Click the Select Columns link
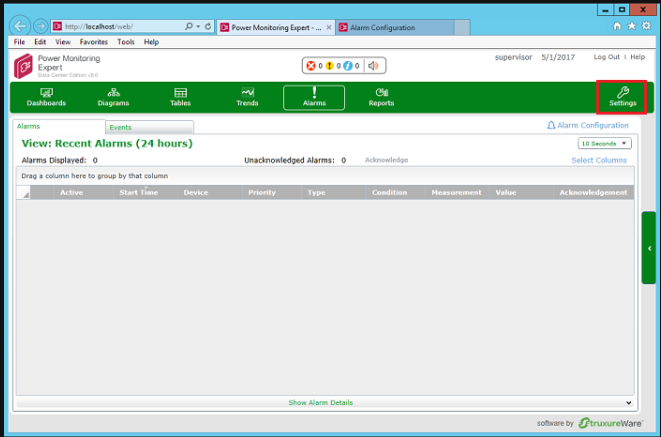 [599, 160]
